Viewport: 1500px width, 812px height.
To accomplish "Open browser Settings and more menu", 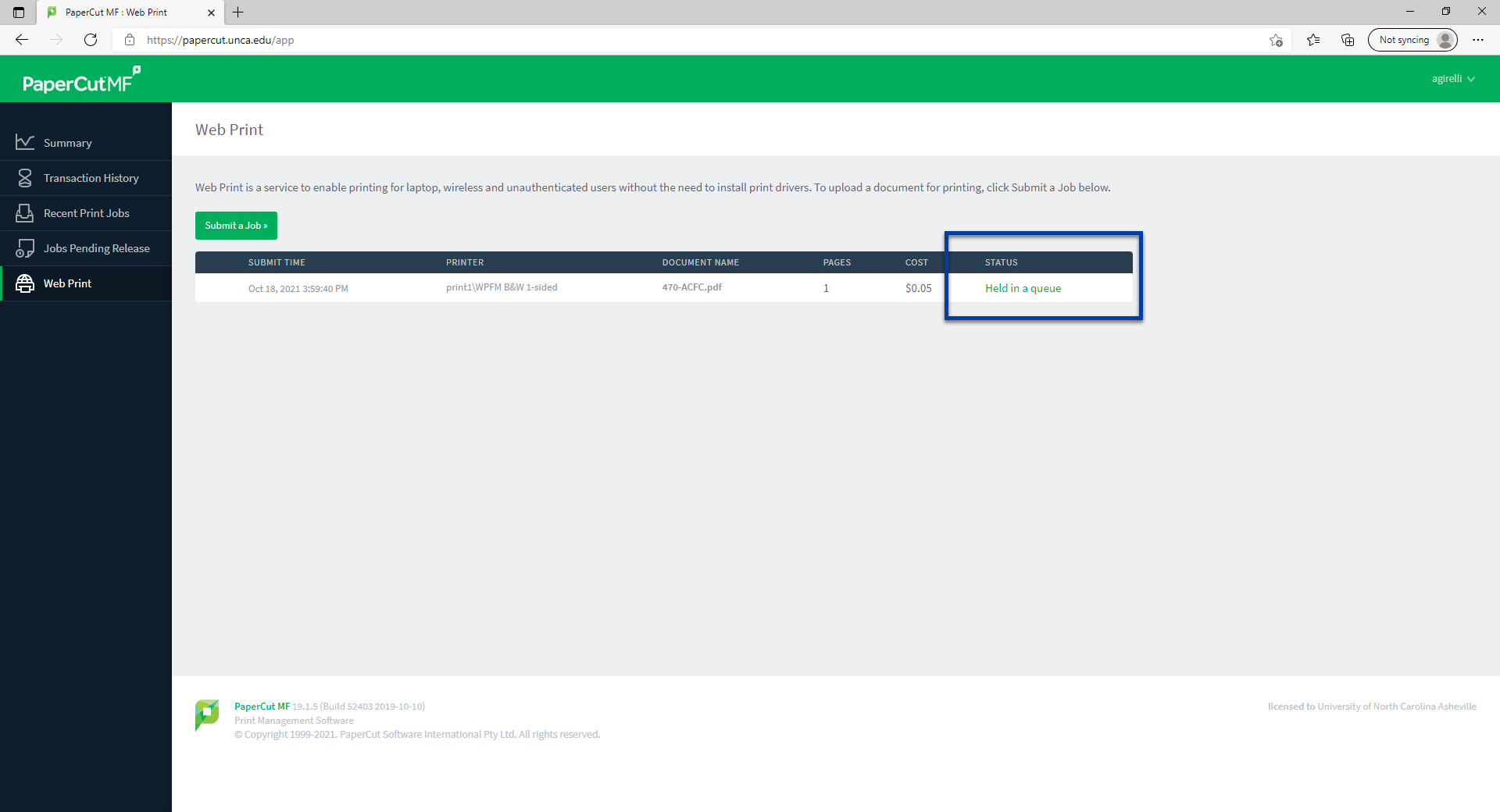I will pyautogui.click(x=1478, y=40).
